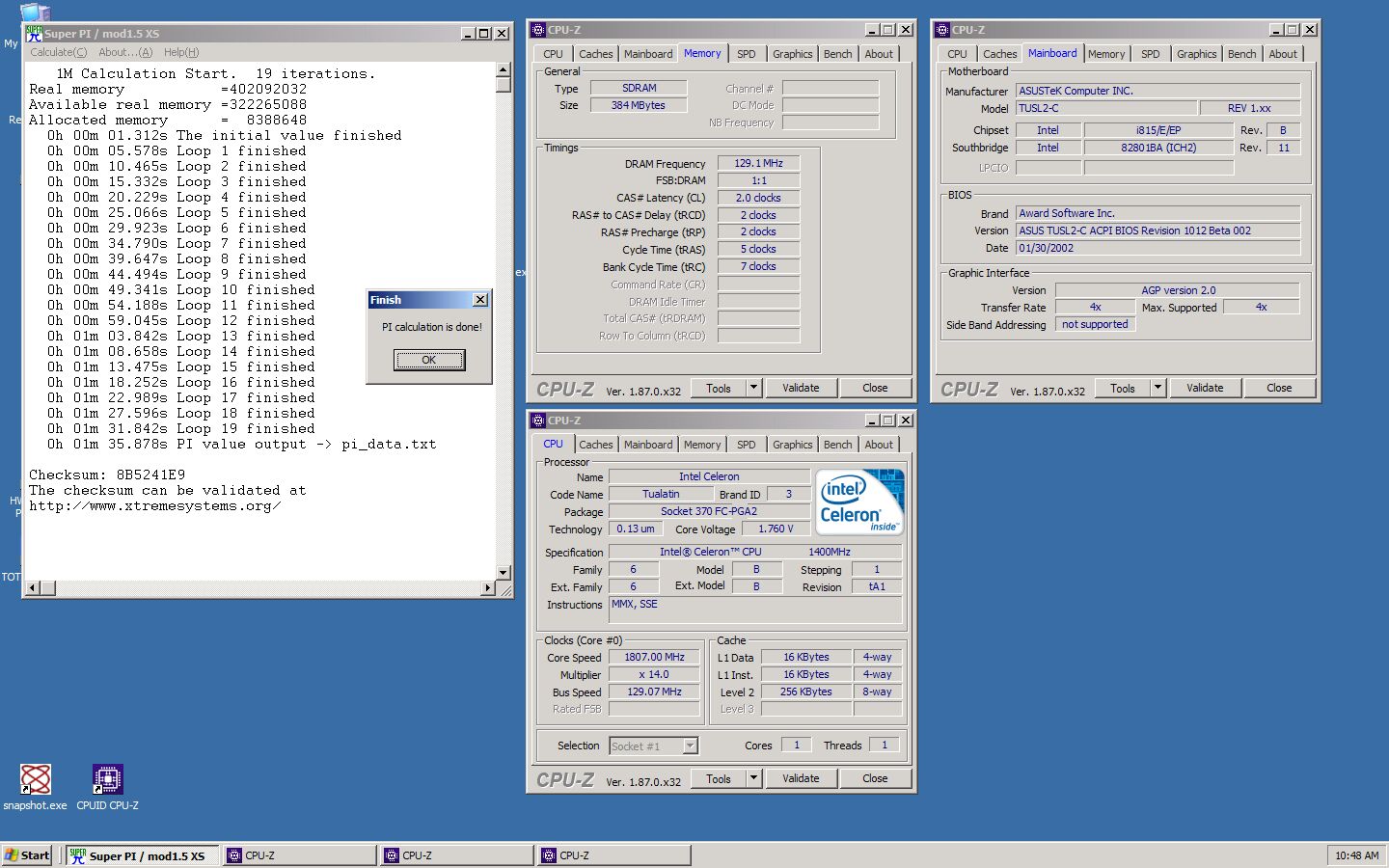Click the 10:48 AM system clock
Screen dimensions: 1389x868
pos(1356,855)
